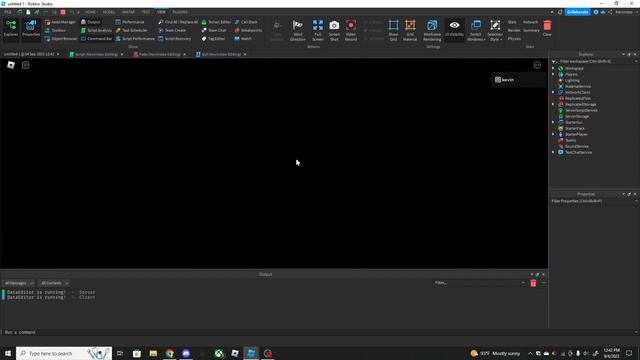The height and width of the screenshot is (360, 640).
Task: Open the Object Browser
Action: click(x=61, y=39)
